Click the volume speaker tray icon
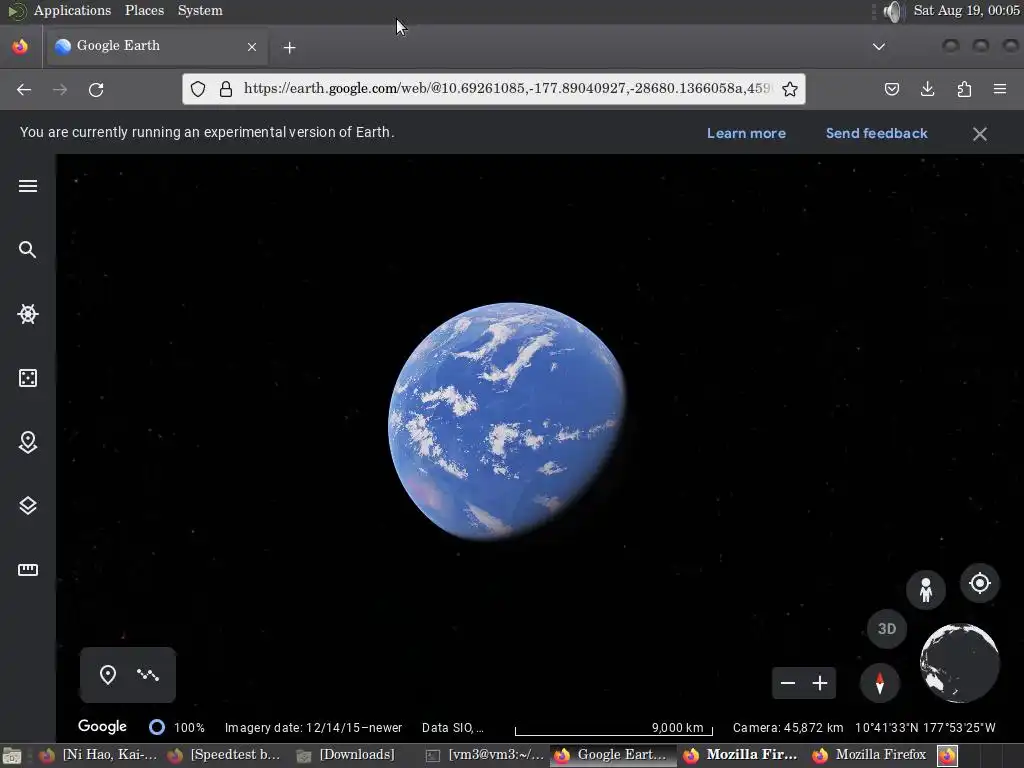This screenshot has height=768, width=1024. click(x=892, y=11)
